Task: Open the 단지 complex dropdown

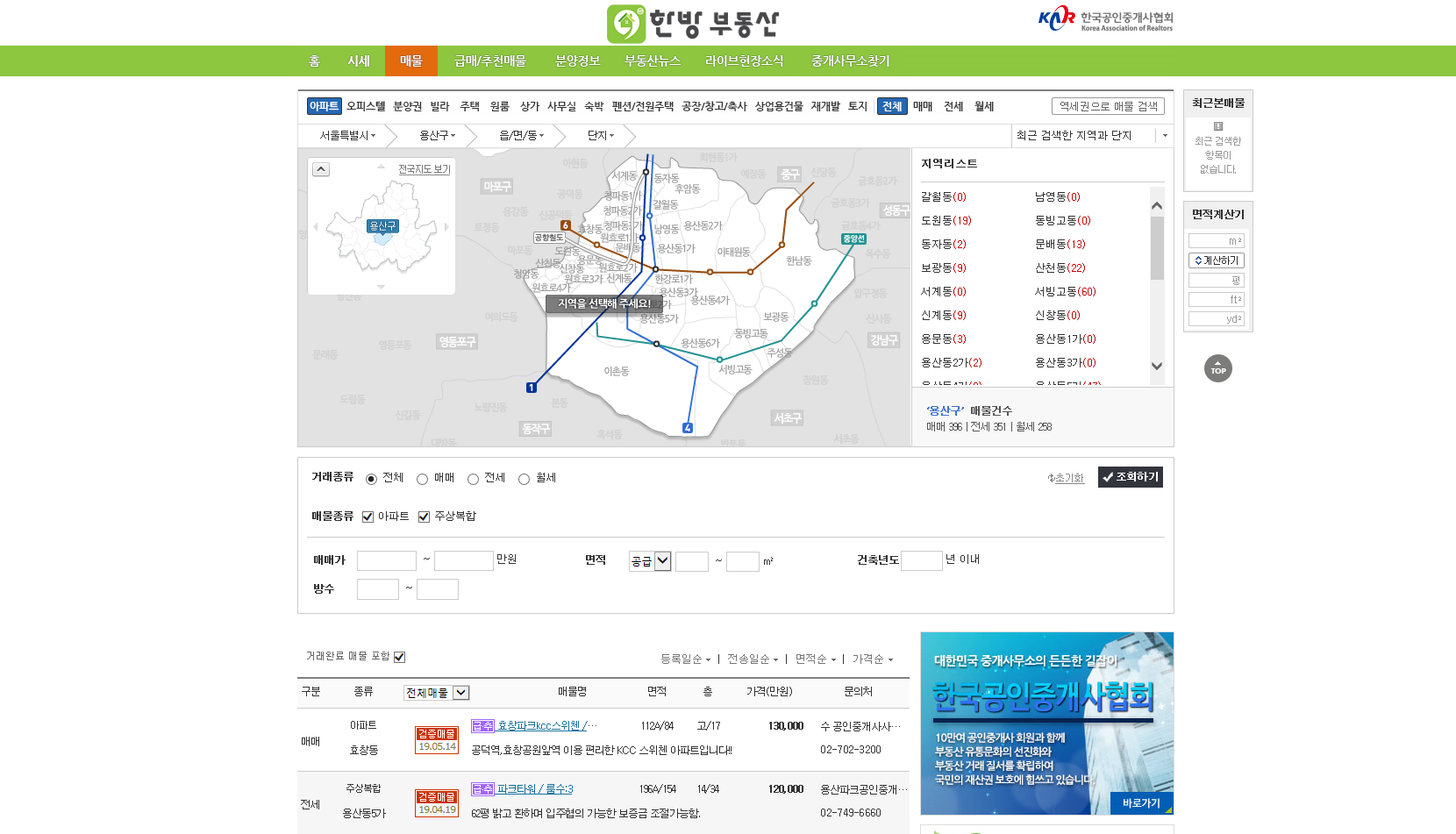Action: pyautogui.click(x=601, y=136)
